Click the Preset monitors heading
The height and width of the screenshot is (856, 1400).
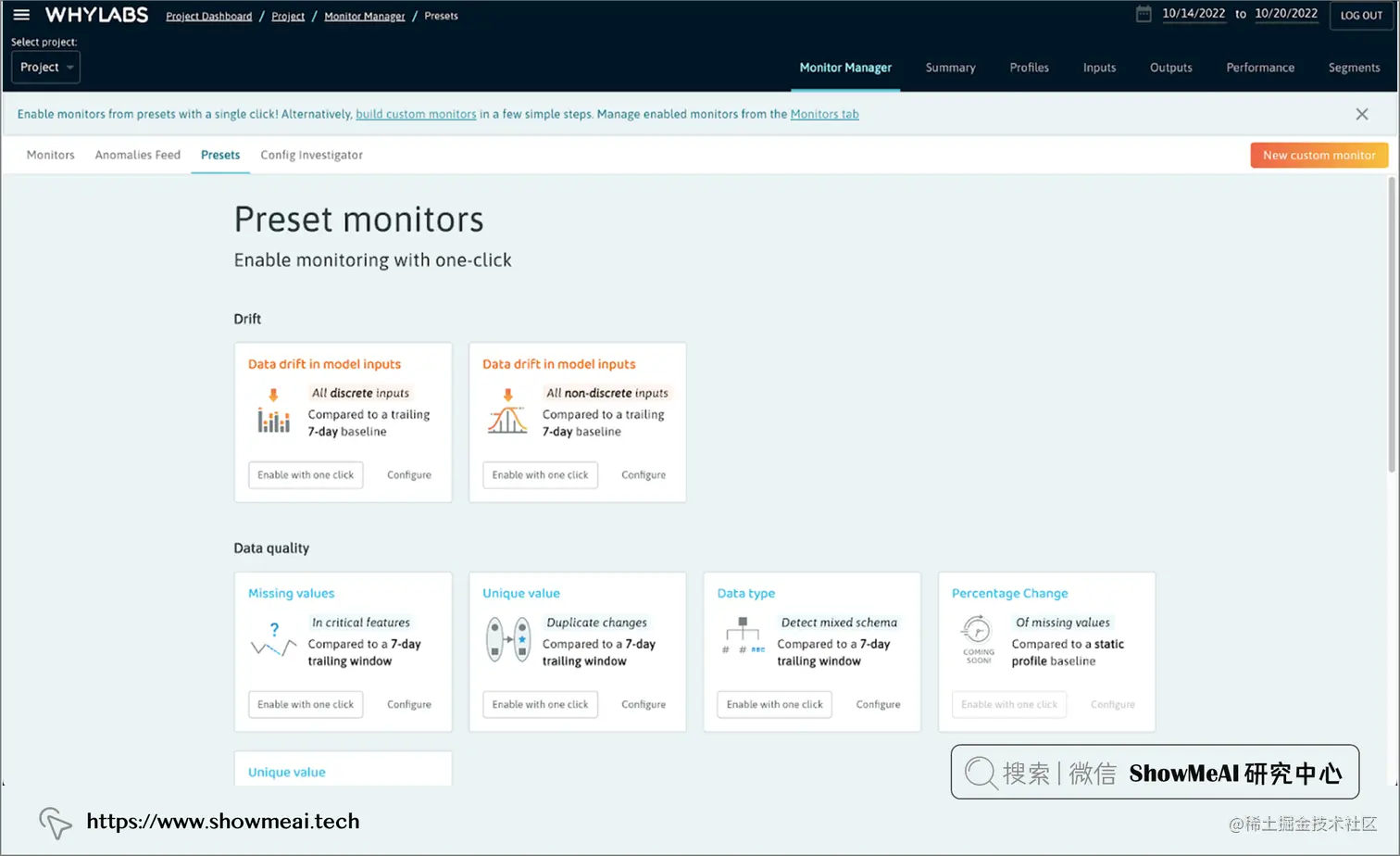tap(358, 220)
